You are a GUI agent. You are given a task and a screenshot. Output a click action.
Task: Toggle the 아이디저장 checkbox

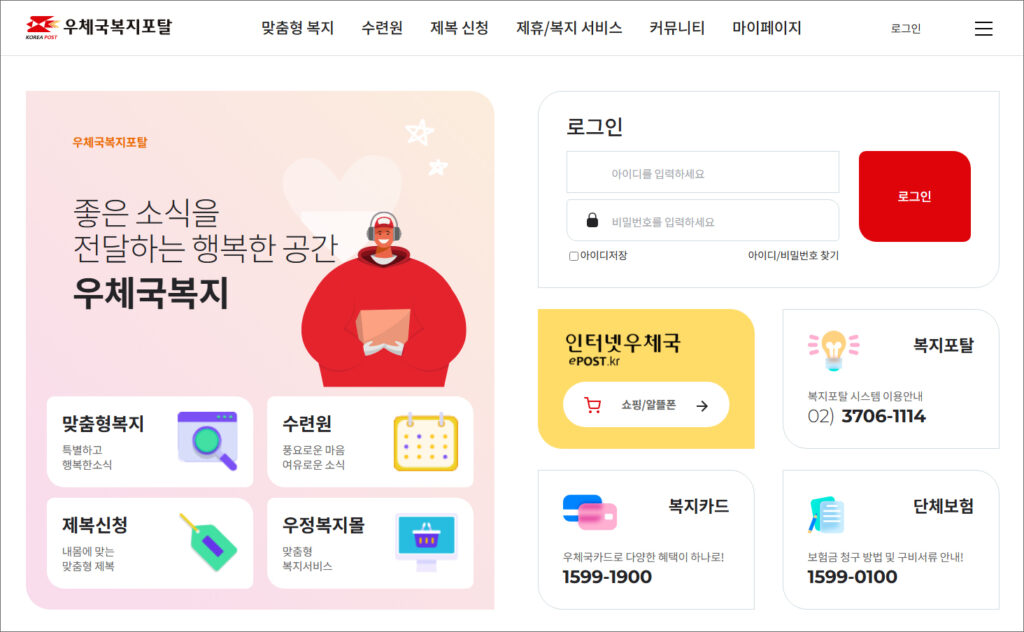pyautogui.click(x=573, y=256)
